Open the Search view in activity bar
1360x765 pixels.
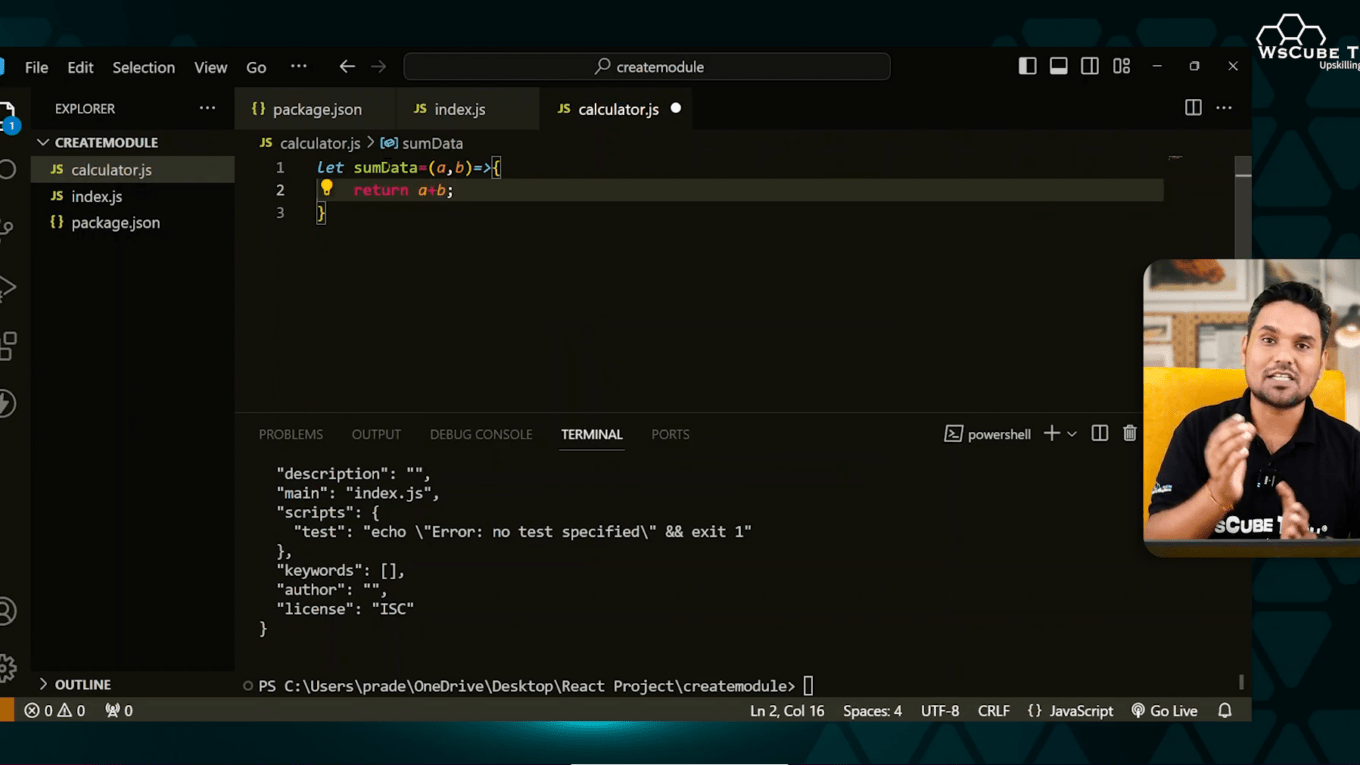8,169
